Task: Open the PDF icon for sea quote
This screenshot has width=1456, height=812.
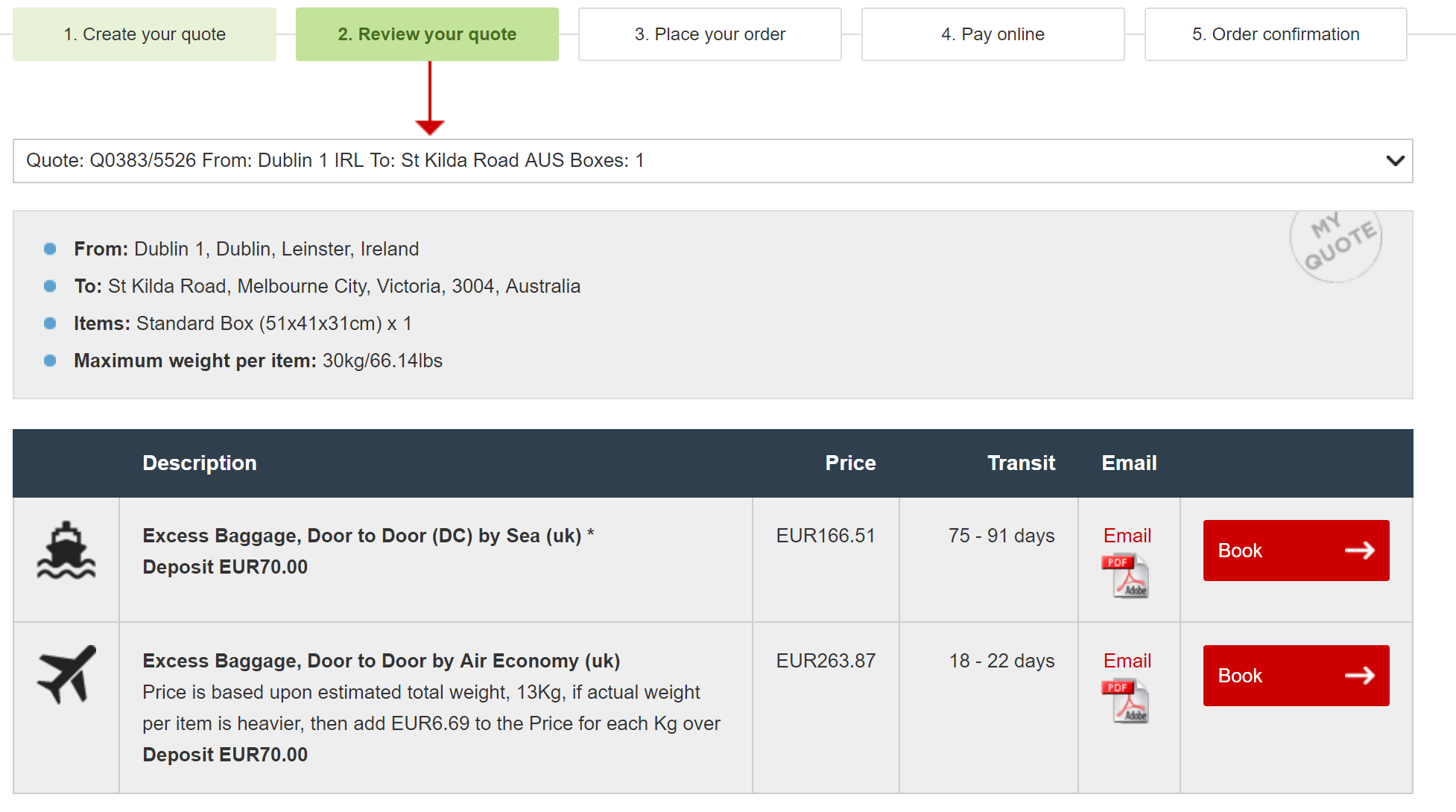Action: point(1125,576)
